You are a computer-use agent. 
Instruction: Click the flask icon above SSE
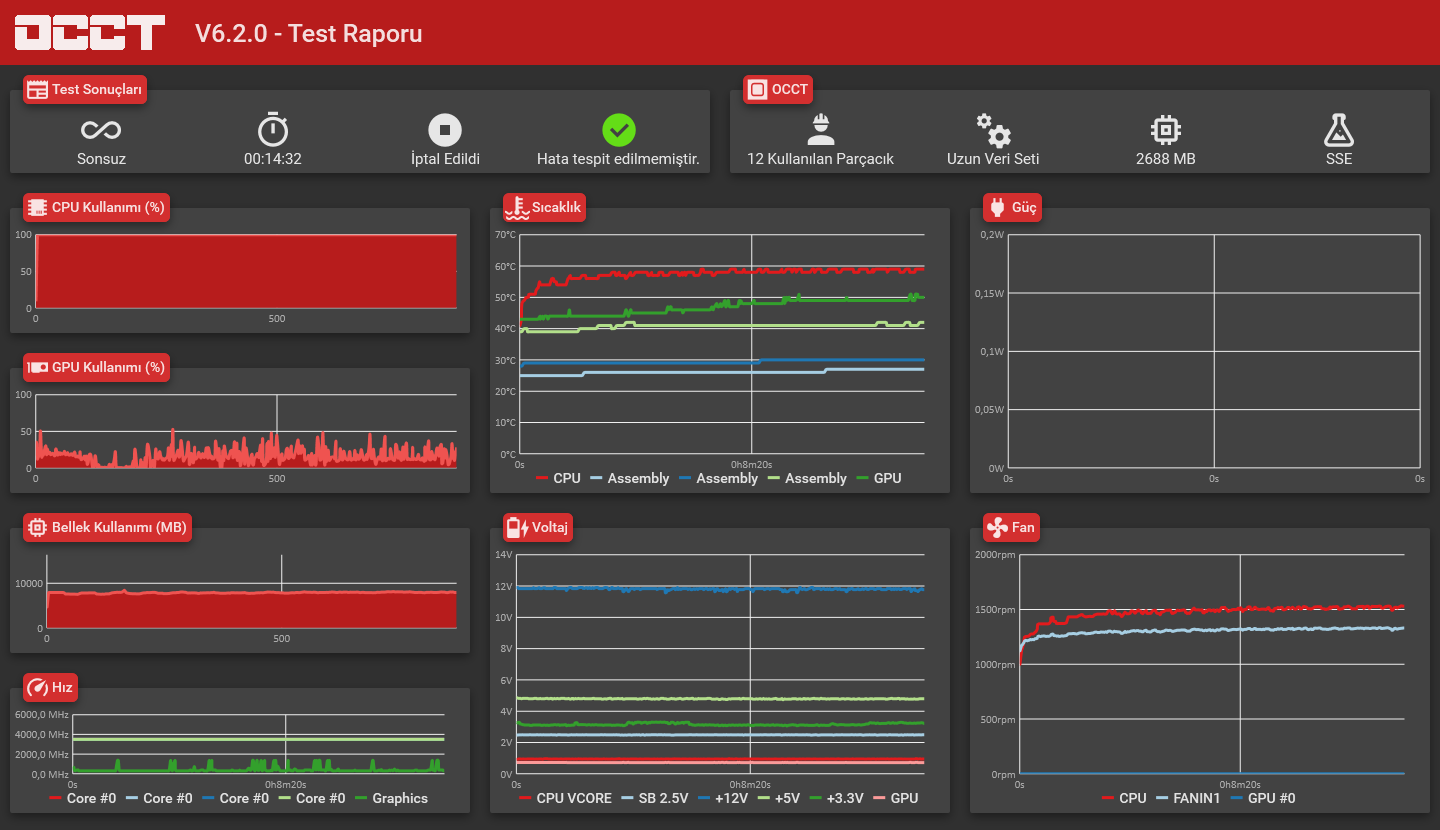pos(1339,130)
